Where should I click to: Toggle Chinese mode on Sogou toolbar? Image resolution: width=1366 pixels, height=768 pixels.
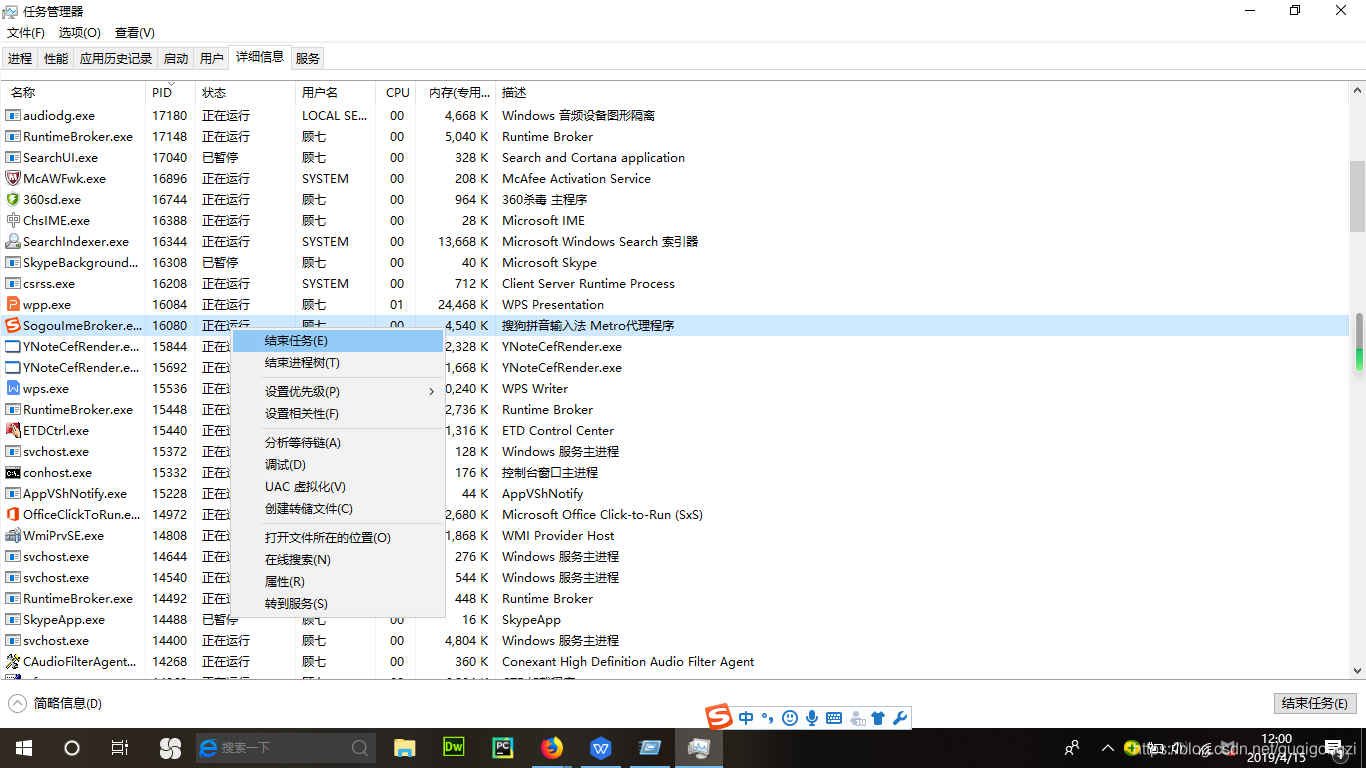pyautogui.click(x=747, y=718)
